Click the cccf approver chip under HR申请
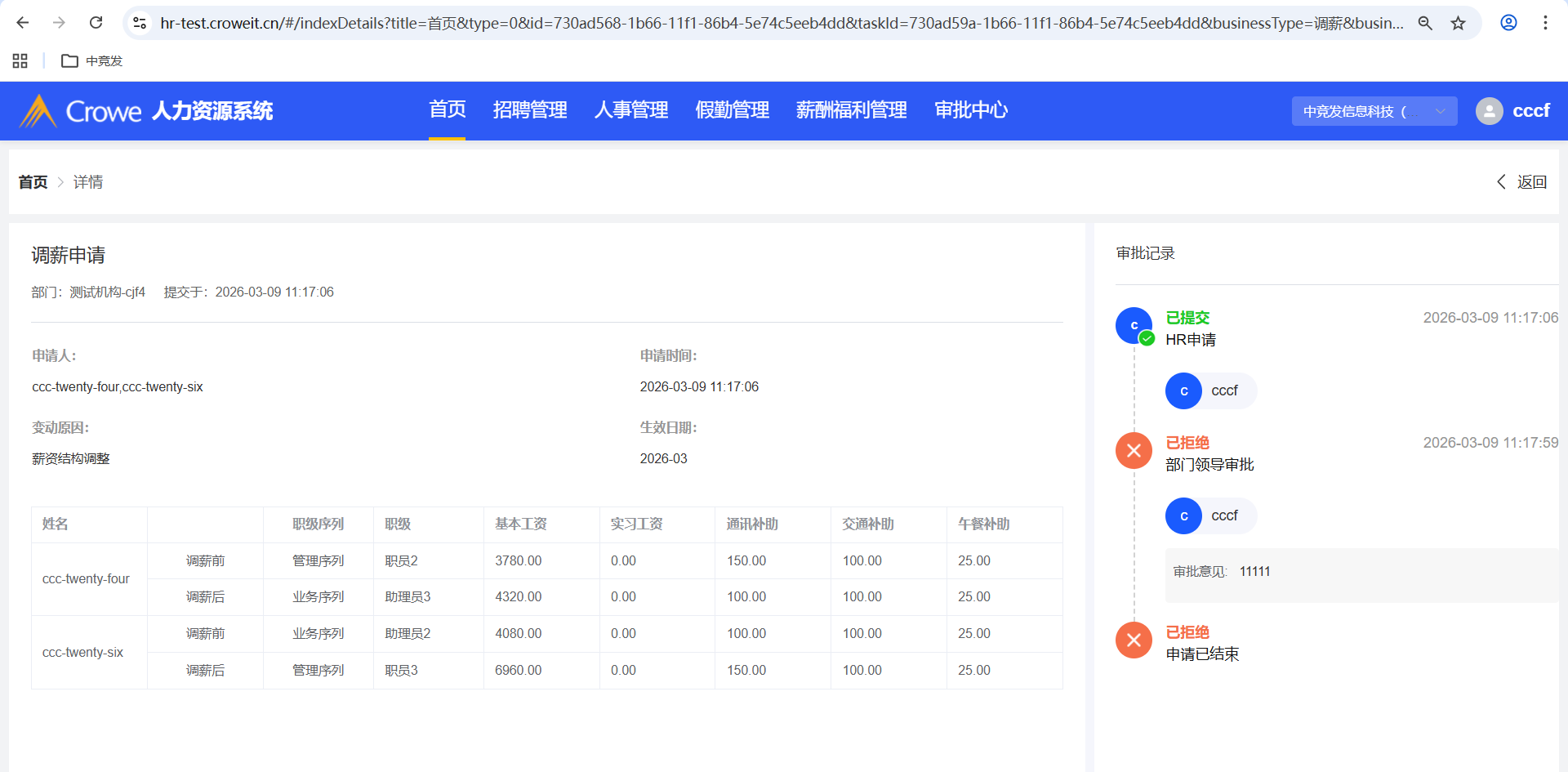The image size is (1568, 772). tap(1210, 391)
